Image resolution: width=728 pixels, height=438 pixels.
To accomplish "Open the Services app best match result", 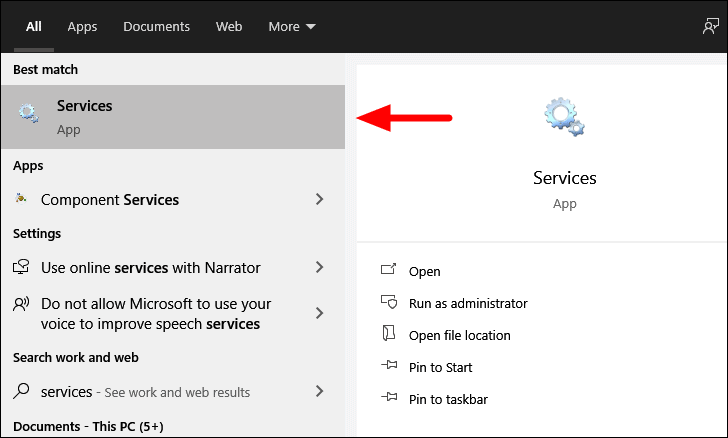I will (173, 117).
